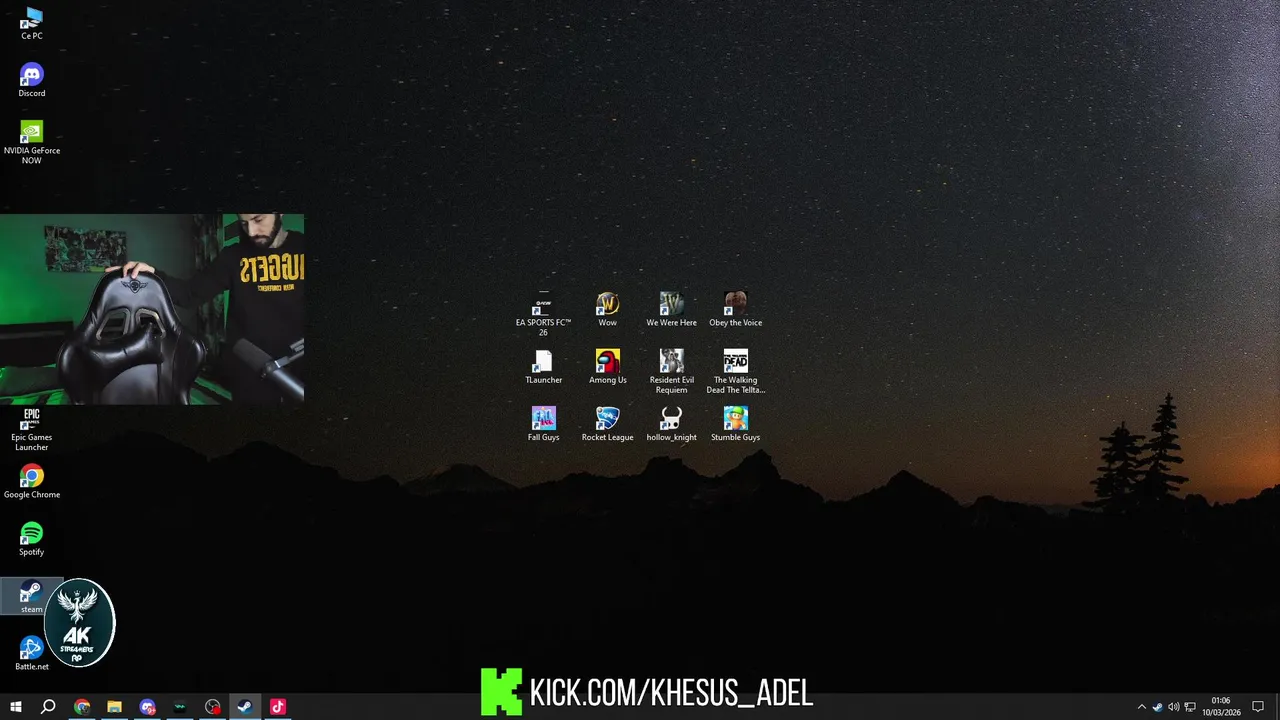This screenshot has width=1280, height=720.
Task: Open the volume control in tray
Action: point(1174,707)
